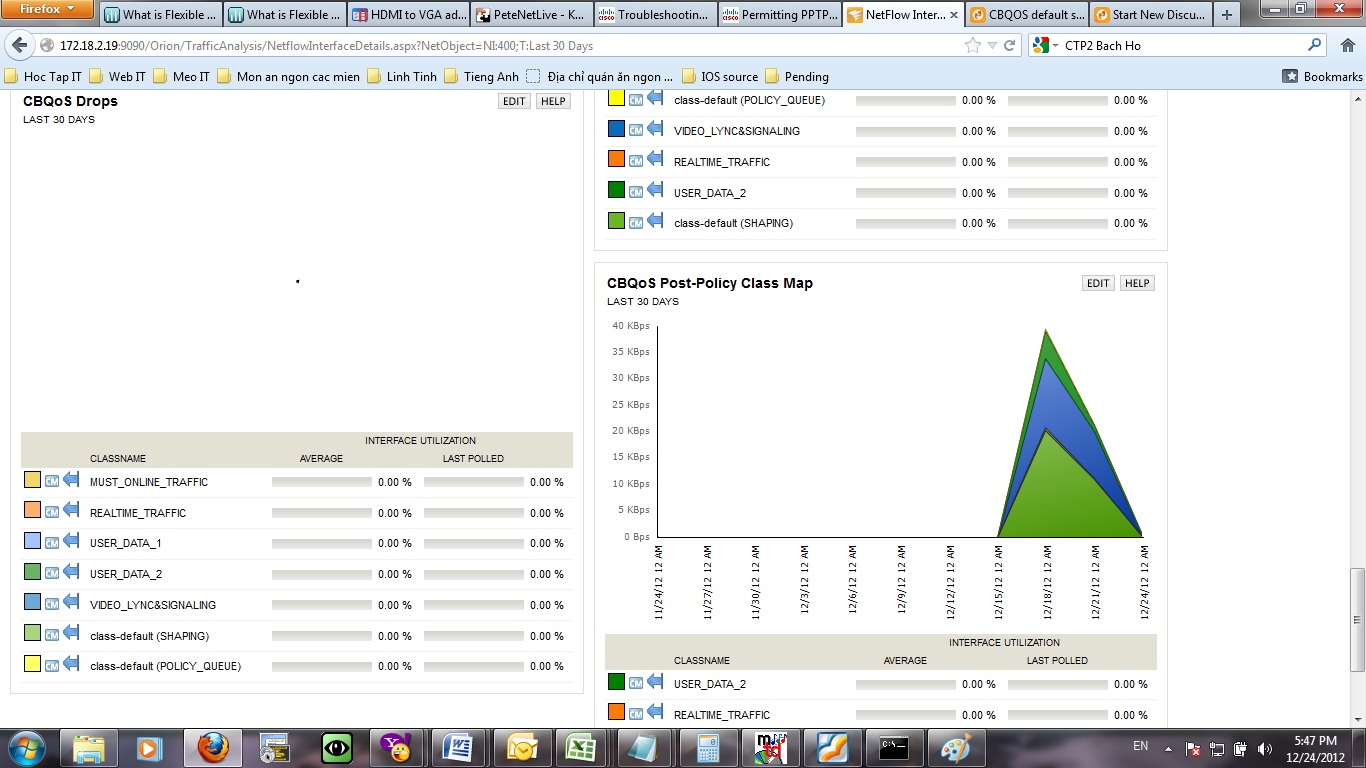Click CM icon for USER_DATA_2 in Drops panel
The image size is (1366, 768).
pyautogui.click(x=52, y=573)
